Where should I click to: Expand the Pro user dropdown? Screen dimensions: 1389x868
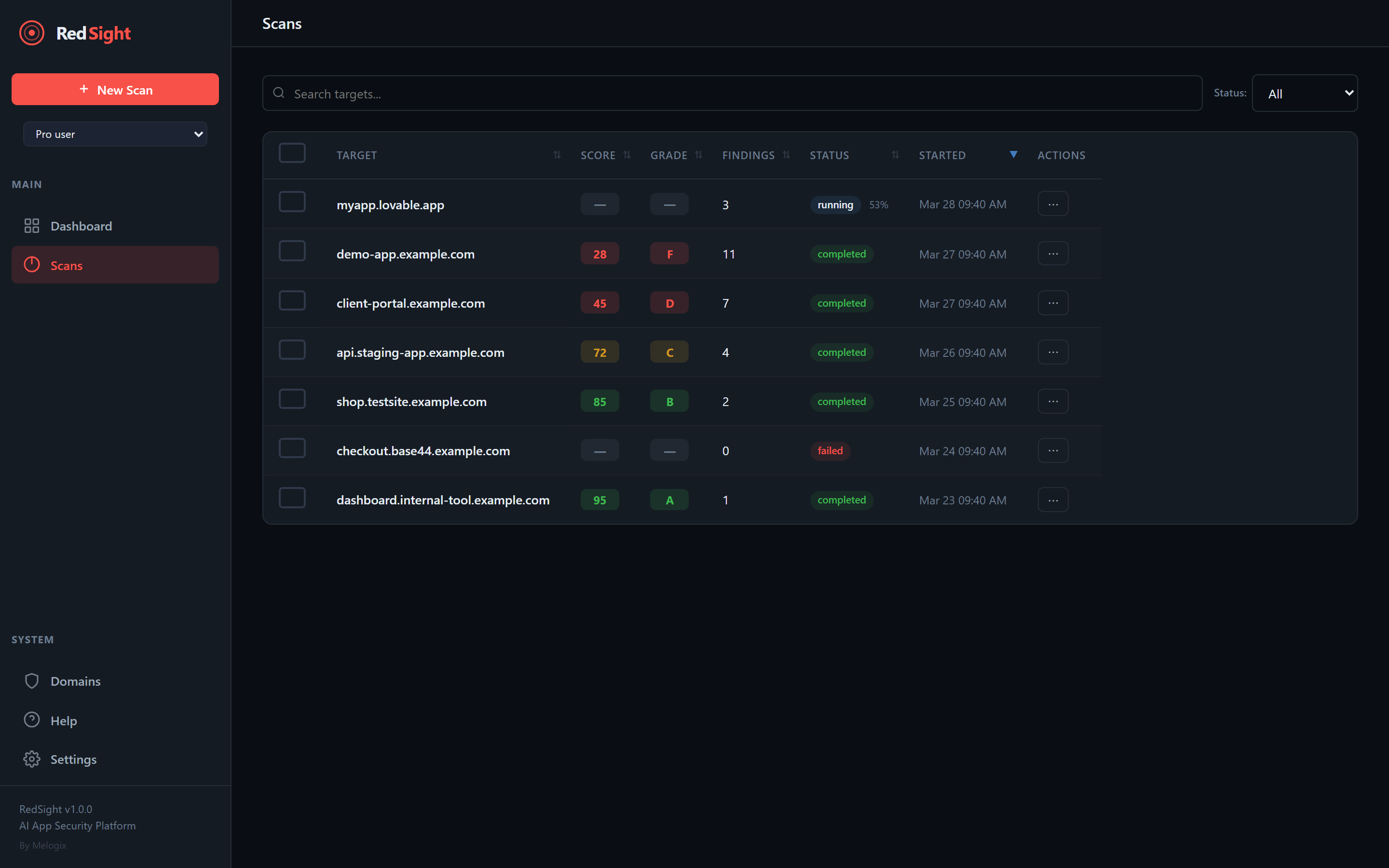[115, 134]
